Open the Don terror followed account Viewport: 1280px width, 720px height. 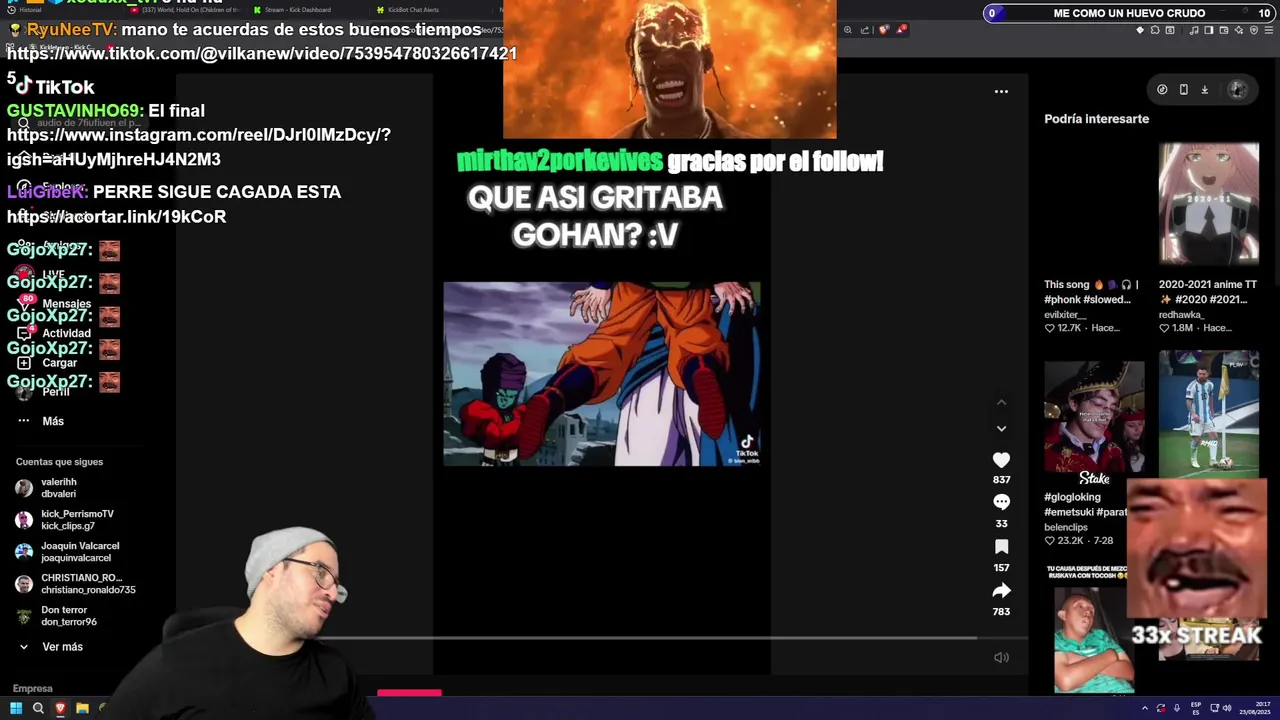(56, 616)
